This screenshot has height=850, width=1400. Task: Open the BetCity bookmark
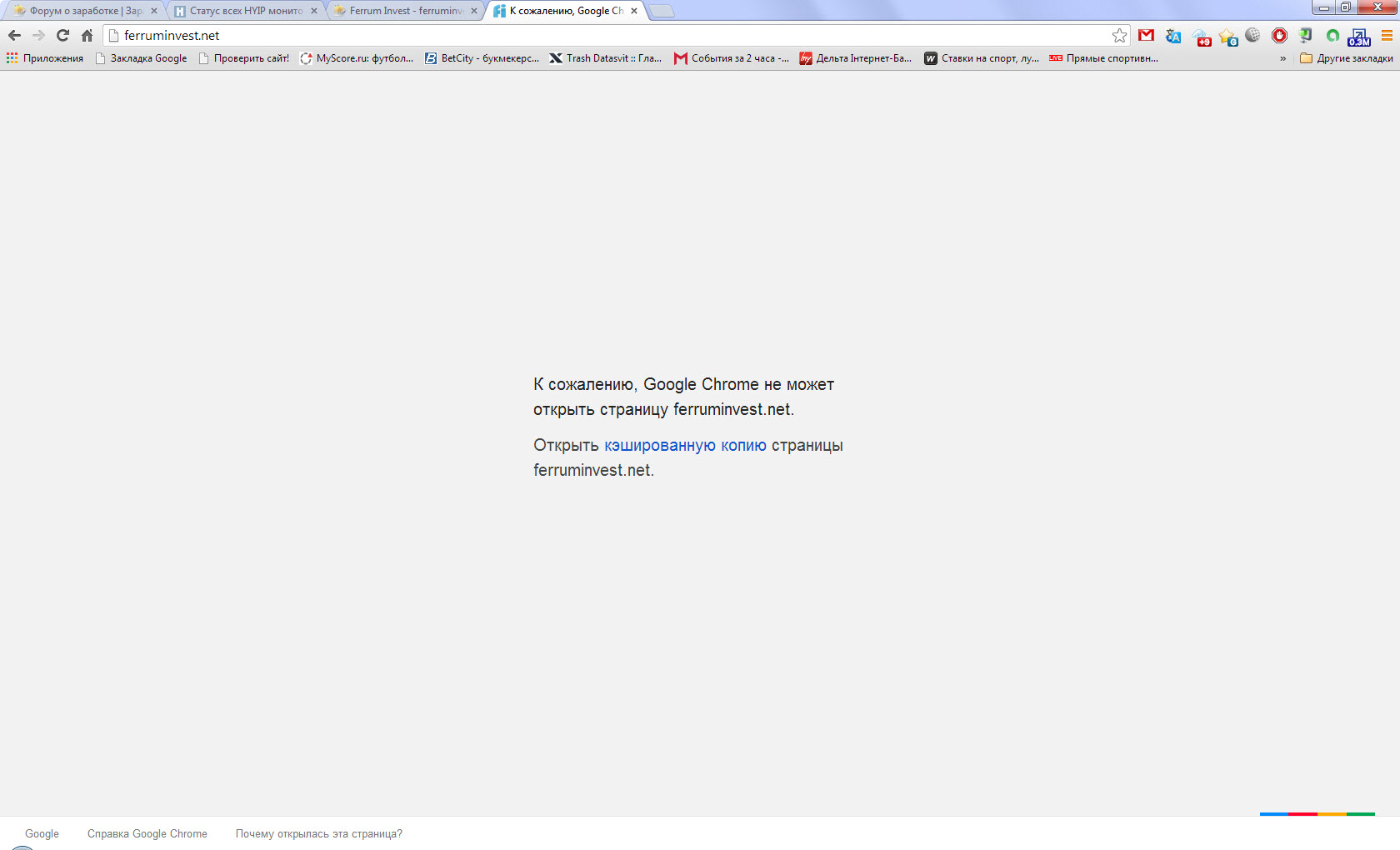click(x=482, y=58)
